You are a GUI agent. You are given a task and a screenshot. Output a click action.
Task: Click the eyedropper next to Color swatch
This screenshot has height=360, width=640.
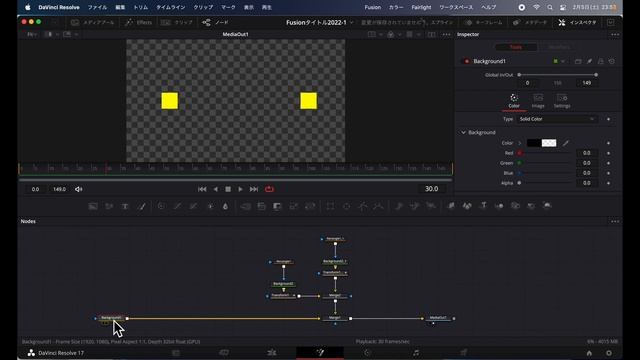pos(565,143)
